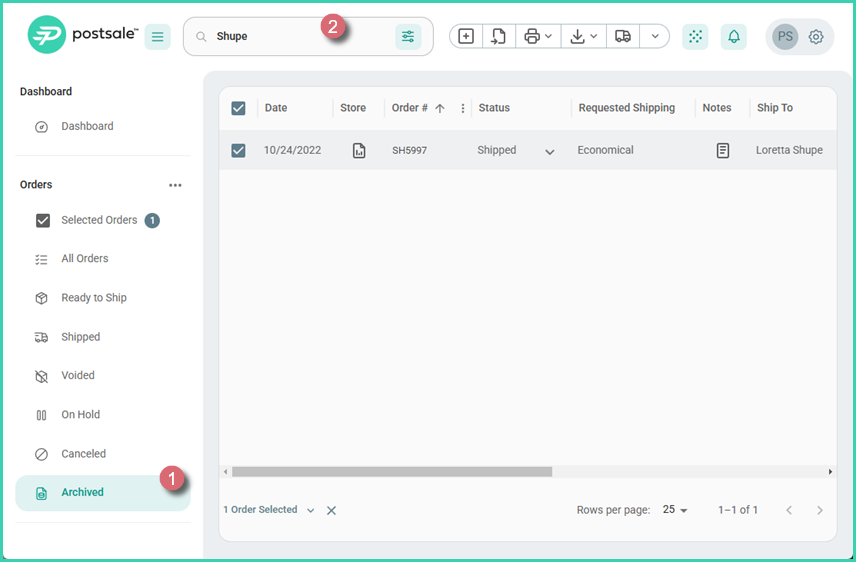
Task: Click the store icon in order row
Action: click(359, 151)
